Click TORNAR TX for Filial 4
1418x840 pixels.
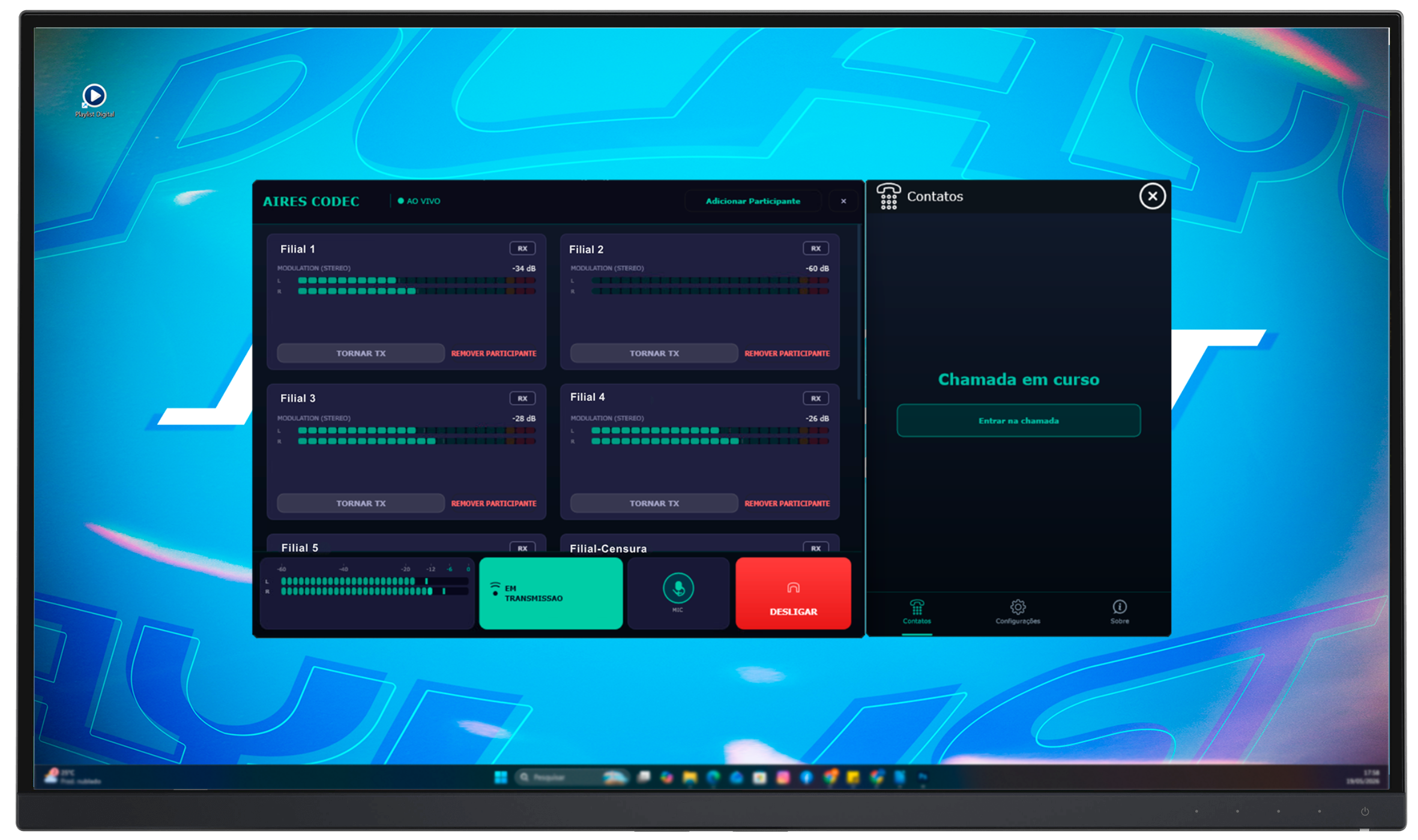click(x=654, y=503)
